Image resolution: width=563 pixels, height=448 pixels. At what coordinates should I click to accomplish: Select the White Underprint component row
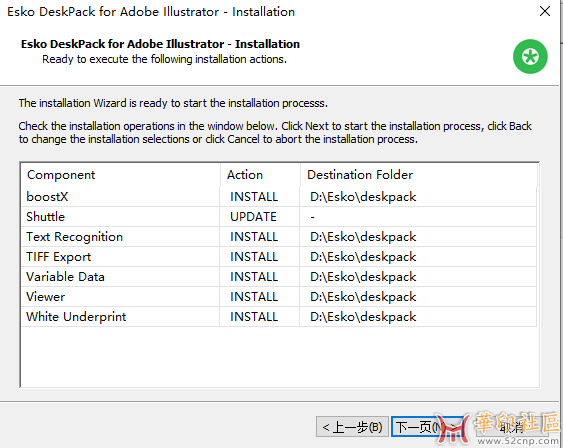[x=279, y=317]
